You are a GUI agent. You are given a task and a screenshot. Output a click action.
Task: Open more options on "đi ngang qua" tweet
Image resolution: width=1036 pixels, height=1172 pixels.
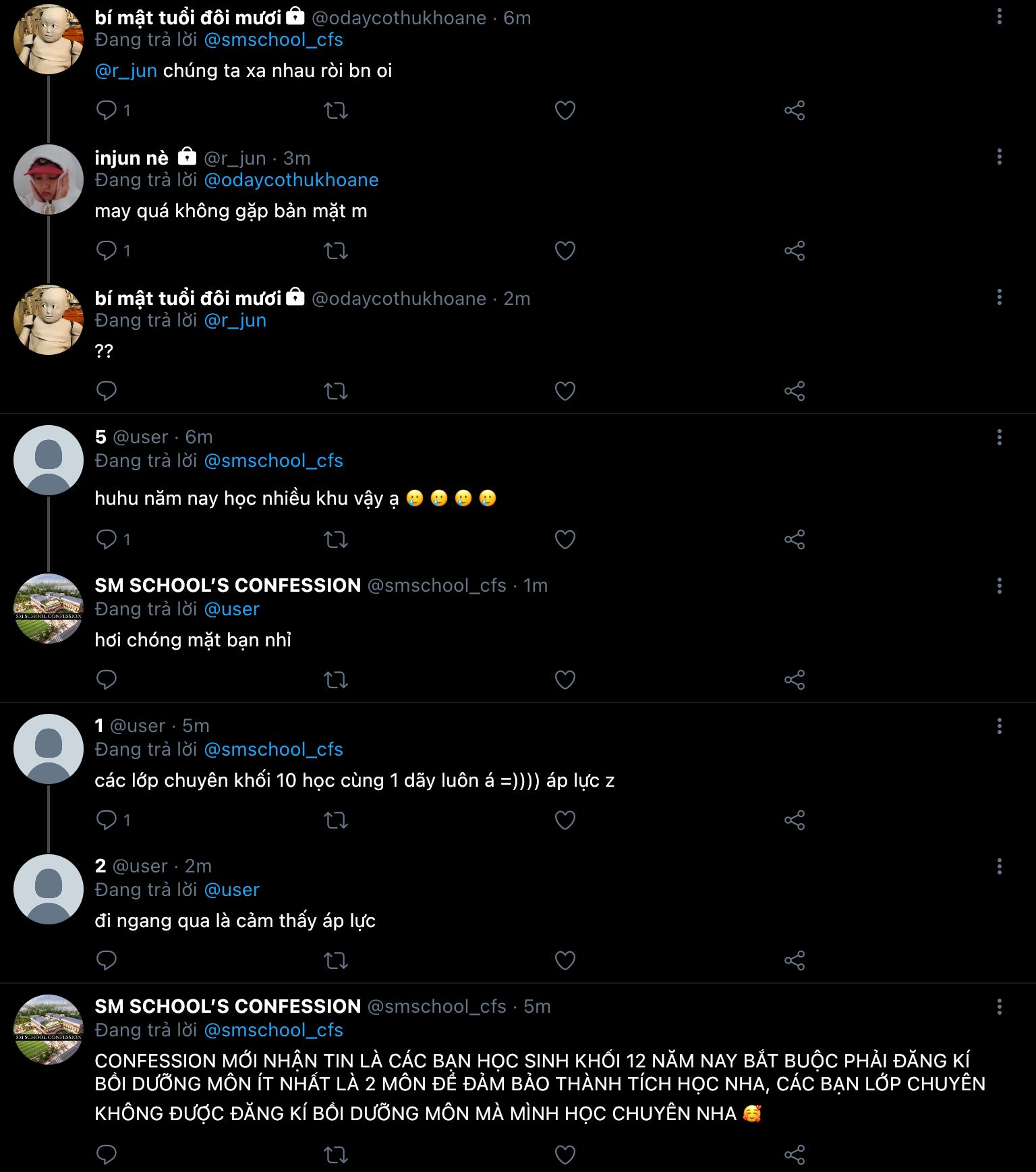click(x=999, y=866)
